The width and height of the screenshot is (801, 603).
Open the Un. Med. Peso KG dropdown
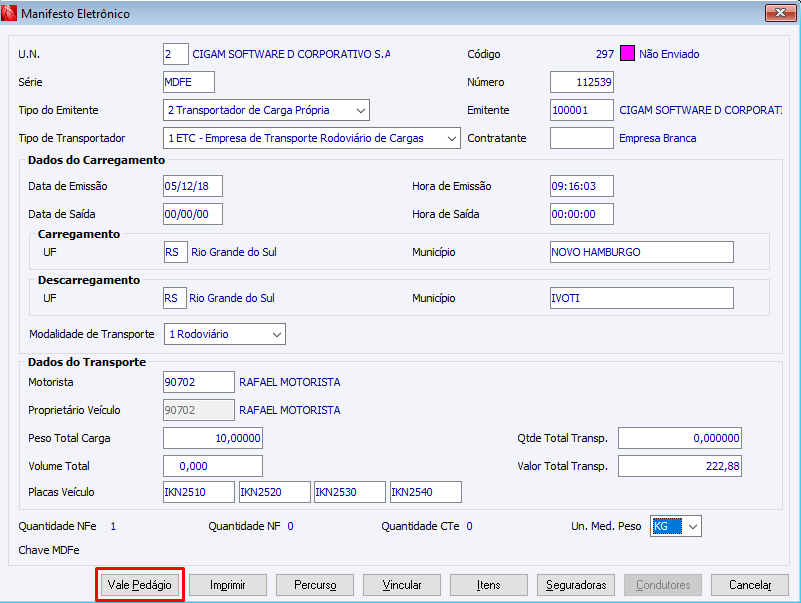tap(675, 526)
